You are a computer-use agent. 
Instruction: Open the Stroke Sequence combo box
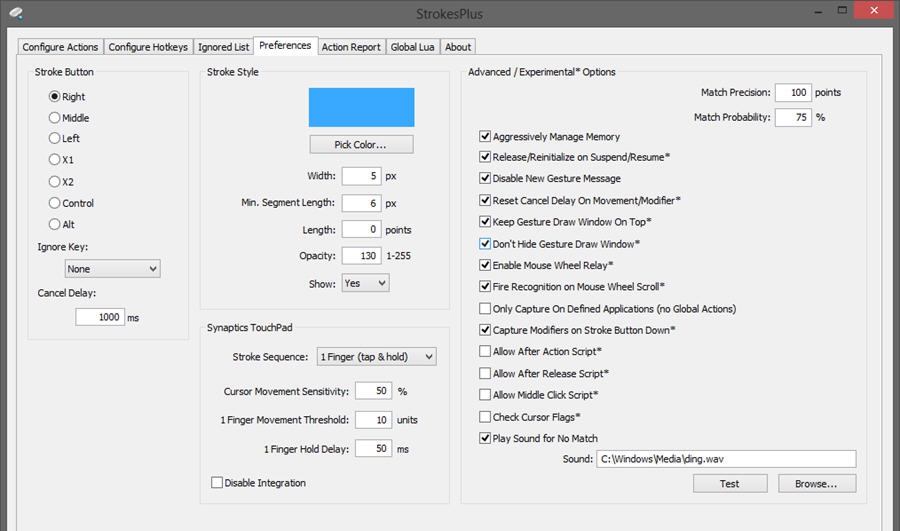376,357
